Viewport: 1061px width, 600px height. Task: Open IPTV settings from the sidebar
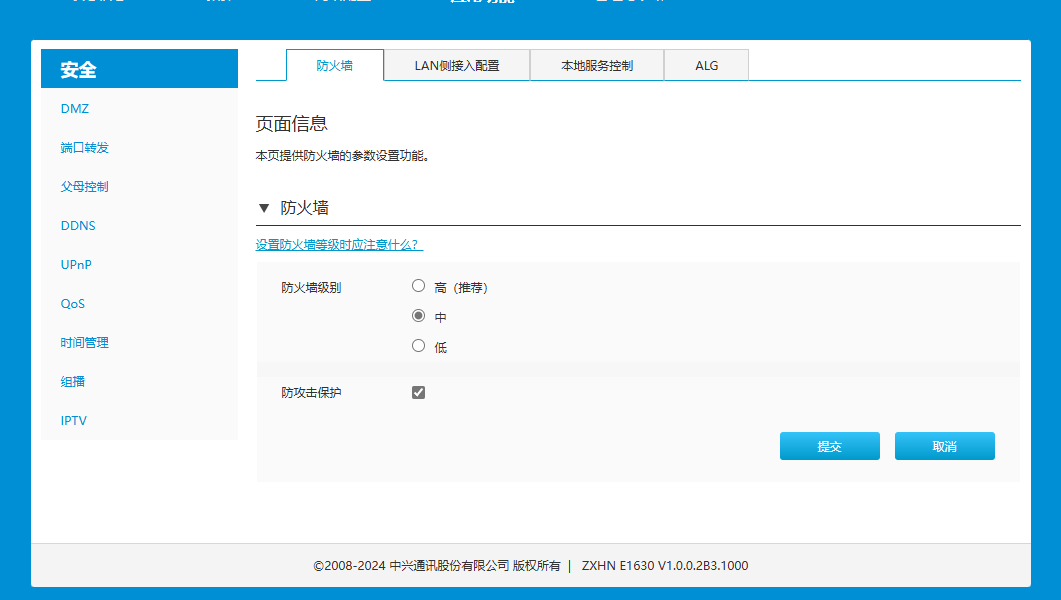coord(72,420)
